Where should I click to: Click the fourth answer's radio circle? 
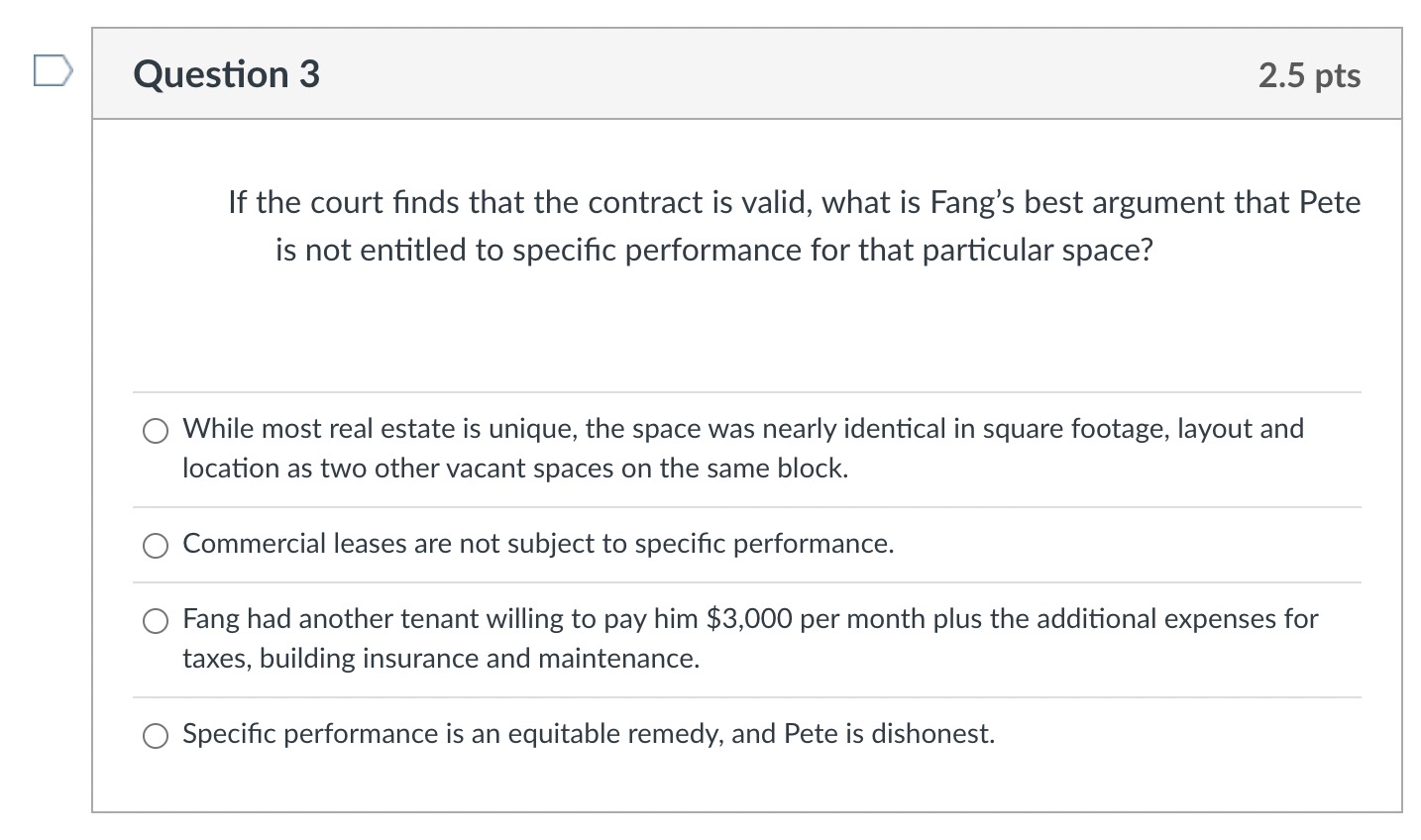pyautogui.click(x=155, y=736)
